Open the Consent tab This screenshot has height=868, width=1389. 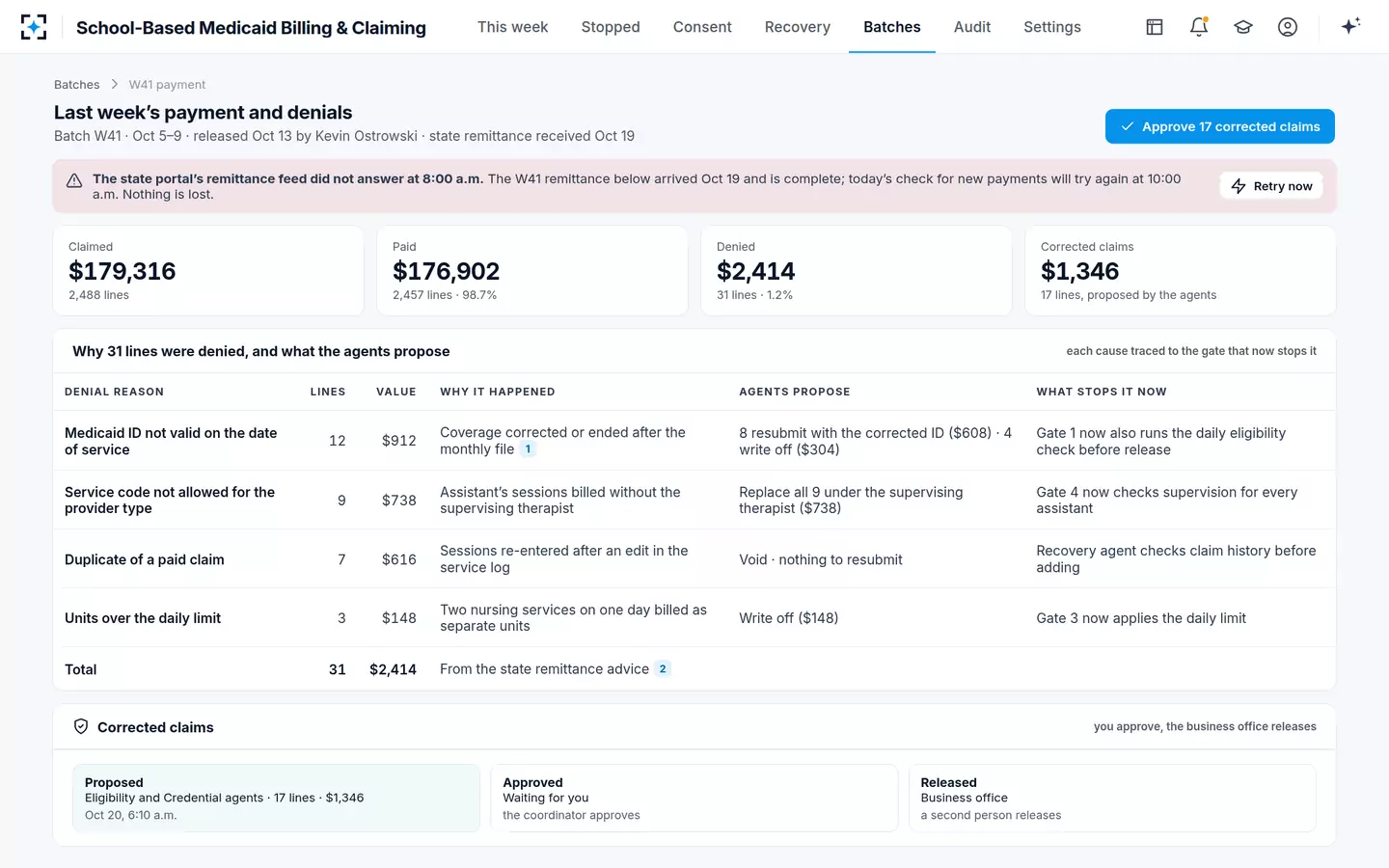click(702, 27)
